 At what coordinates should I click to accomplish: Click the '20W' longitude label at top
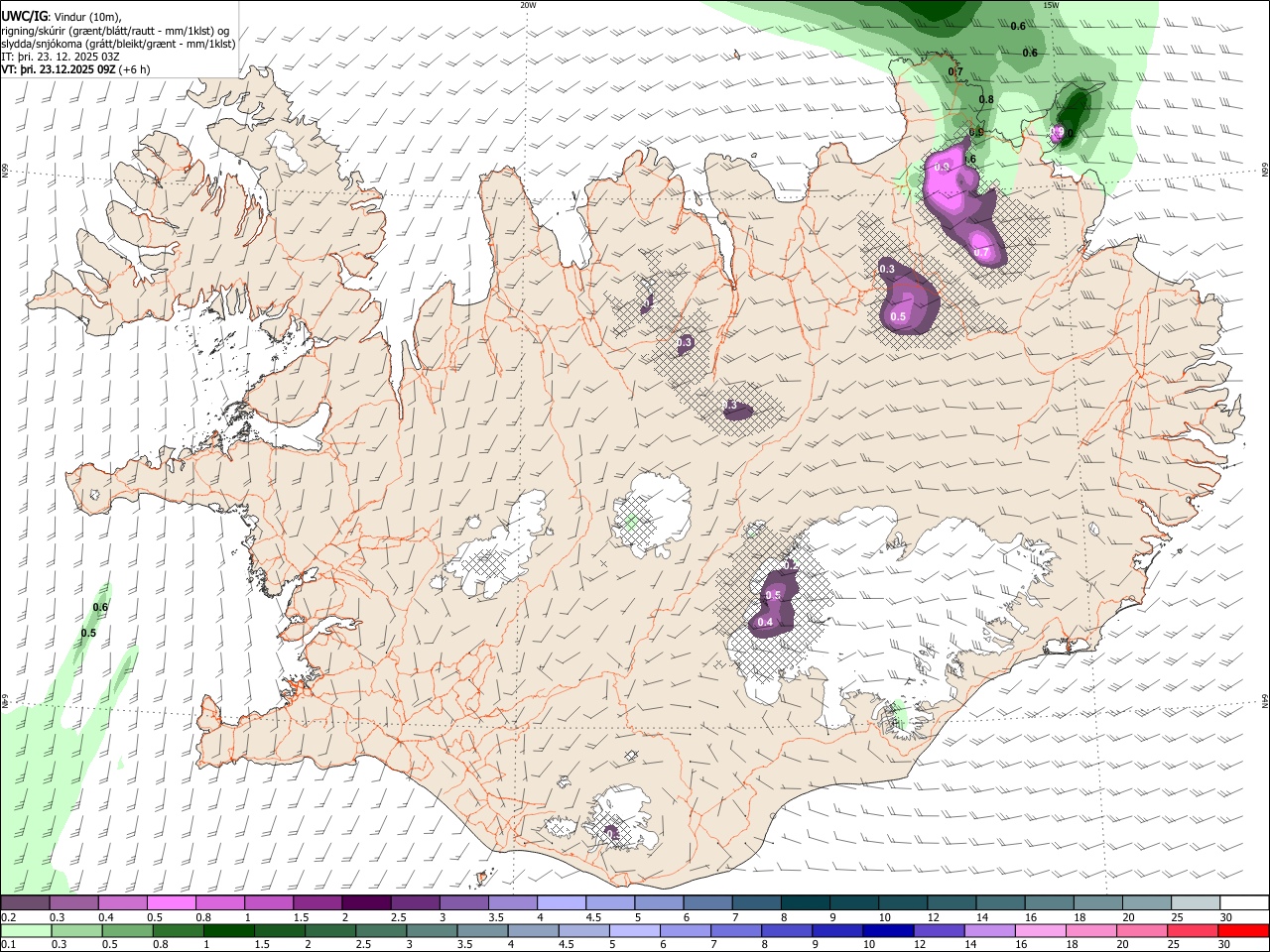528,5
